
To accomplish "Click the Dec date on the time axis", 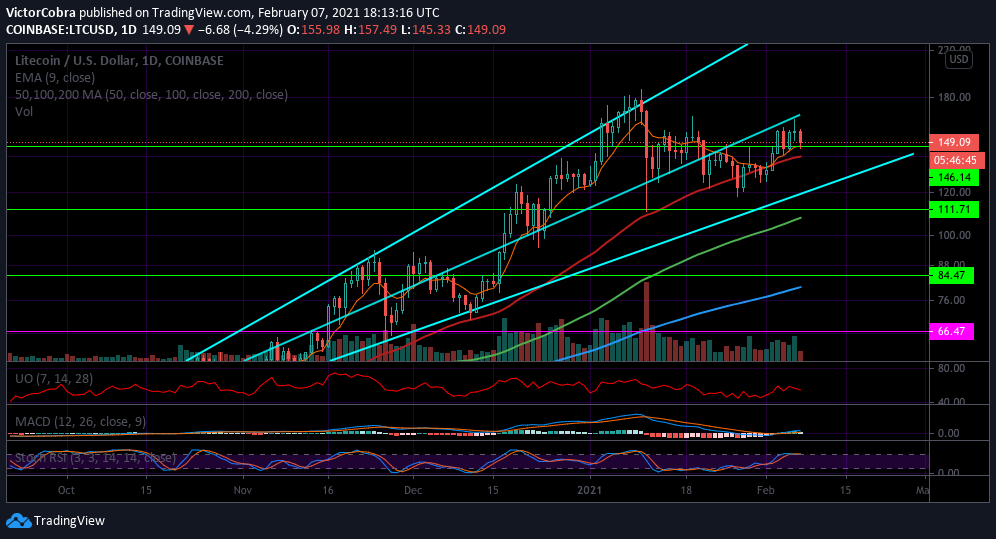I will pyautogui.click(x=413, y=490).
